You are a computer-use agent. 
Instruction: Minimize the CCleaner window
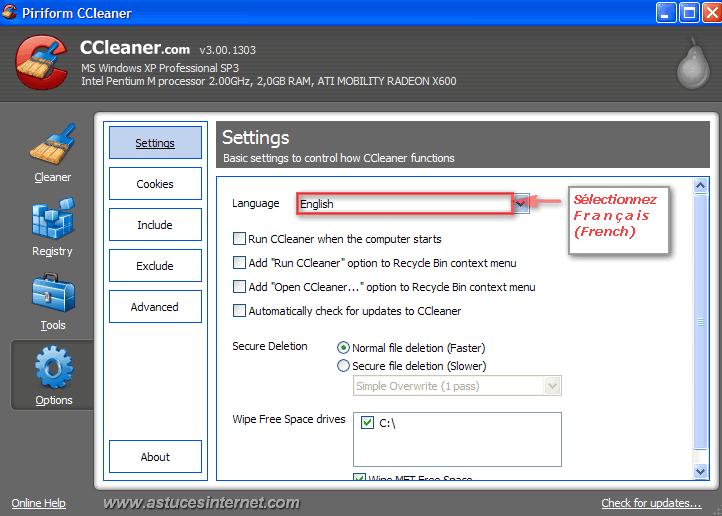[x=665, y=12]
